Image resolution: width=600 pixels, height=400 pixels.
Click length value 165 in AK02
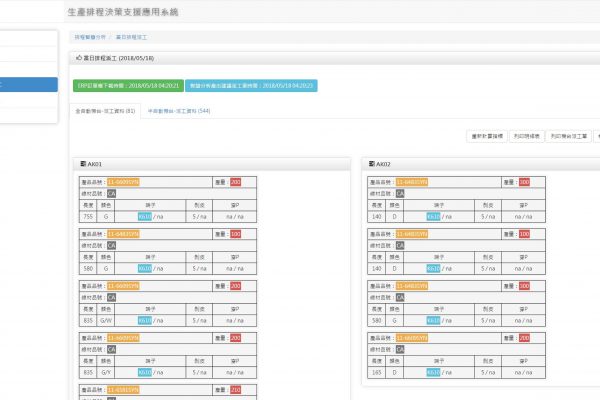377,372
